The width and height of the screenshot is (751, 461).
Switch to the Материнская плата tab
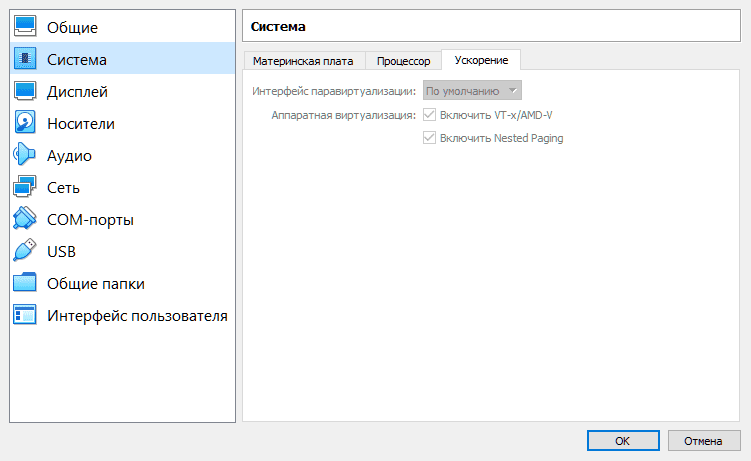303,61
